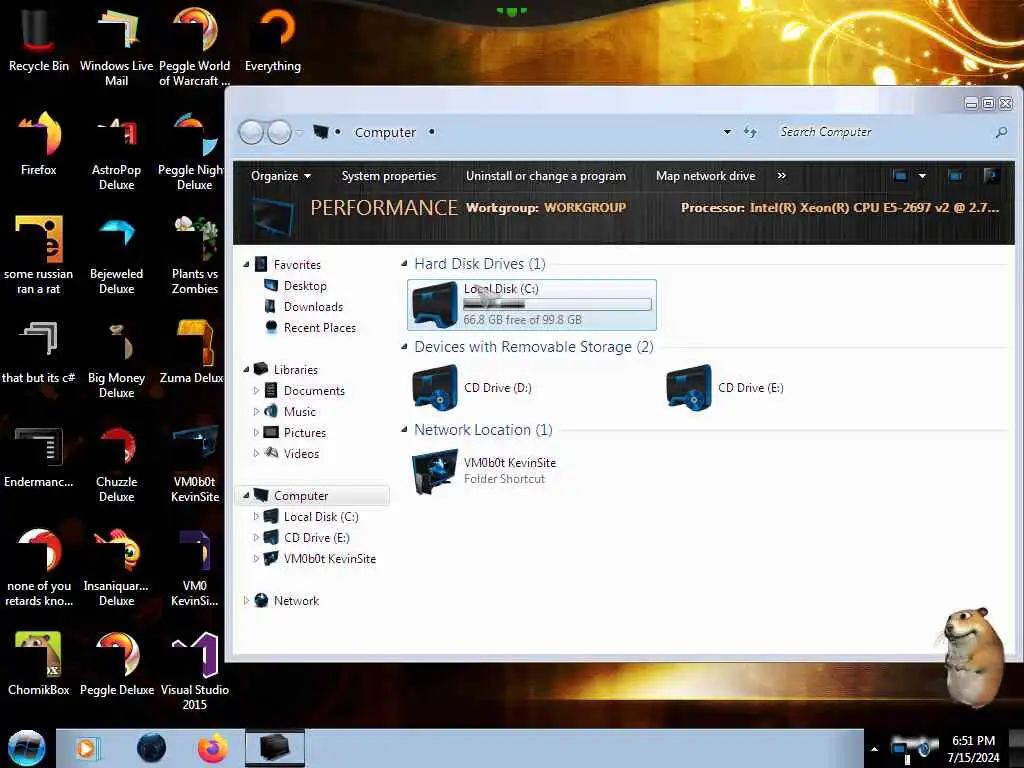Click Map network drive
The height and width of the screenshot is (768, 1024).
click(705, 176)
